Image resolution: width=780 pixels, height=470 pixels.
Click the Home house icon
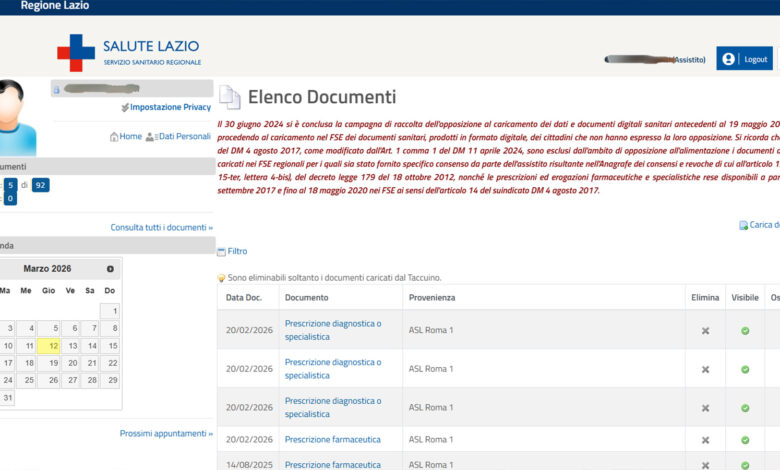[x=114, y=137]
